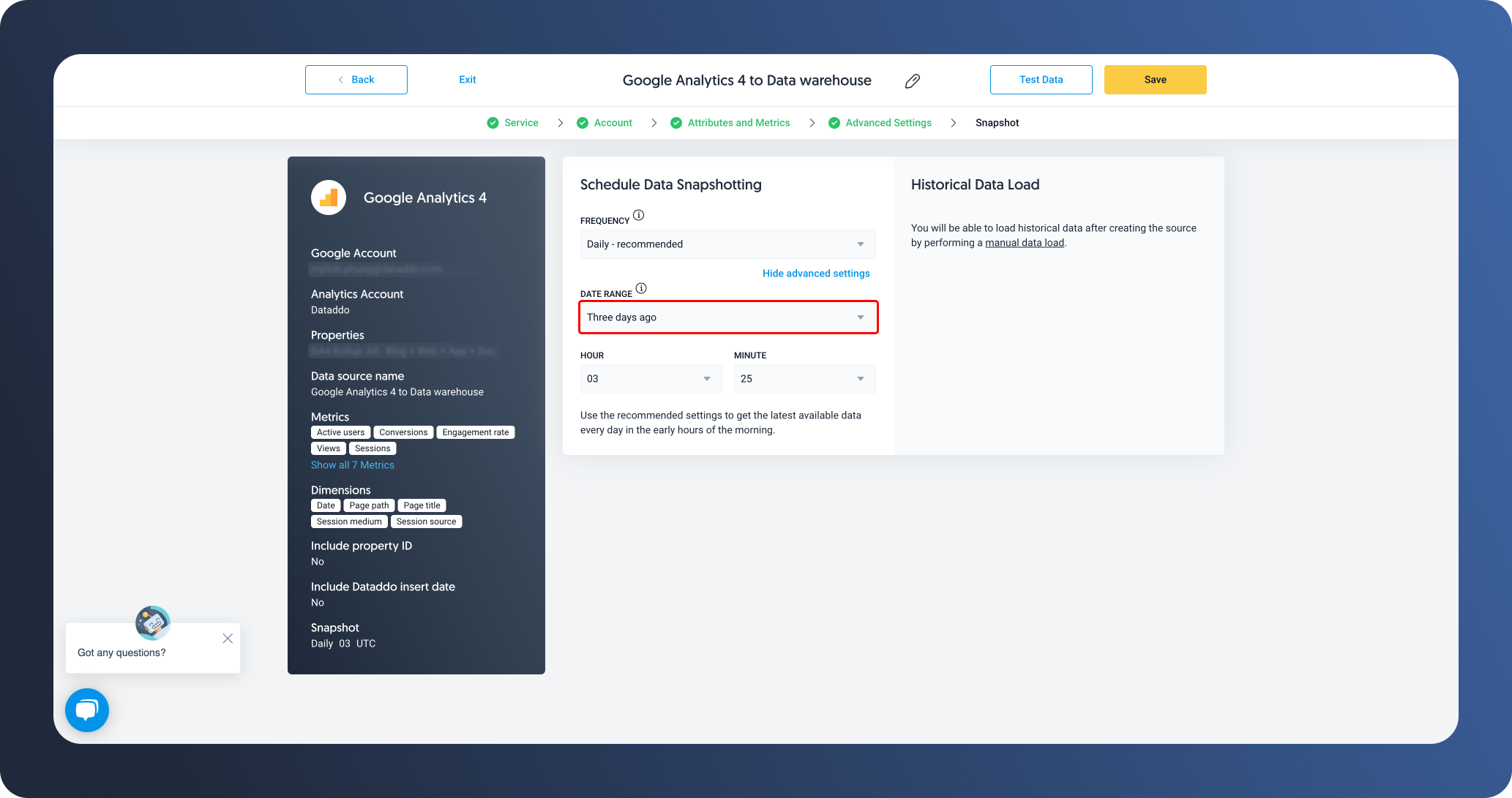The height and width of the screenshot is (798, 1512).
Task: Show all 7 Metrics in the summary panel
Action: (x=352, y=464)
